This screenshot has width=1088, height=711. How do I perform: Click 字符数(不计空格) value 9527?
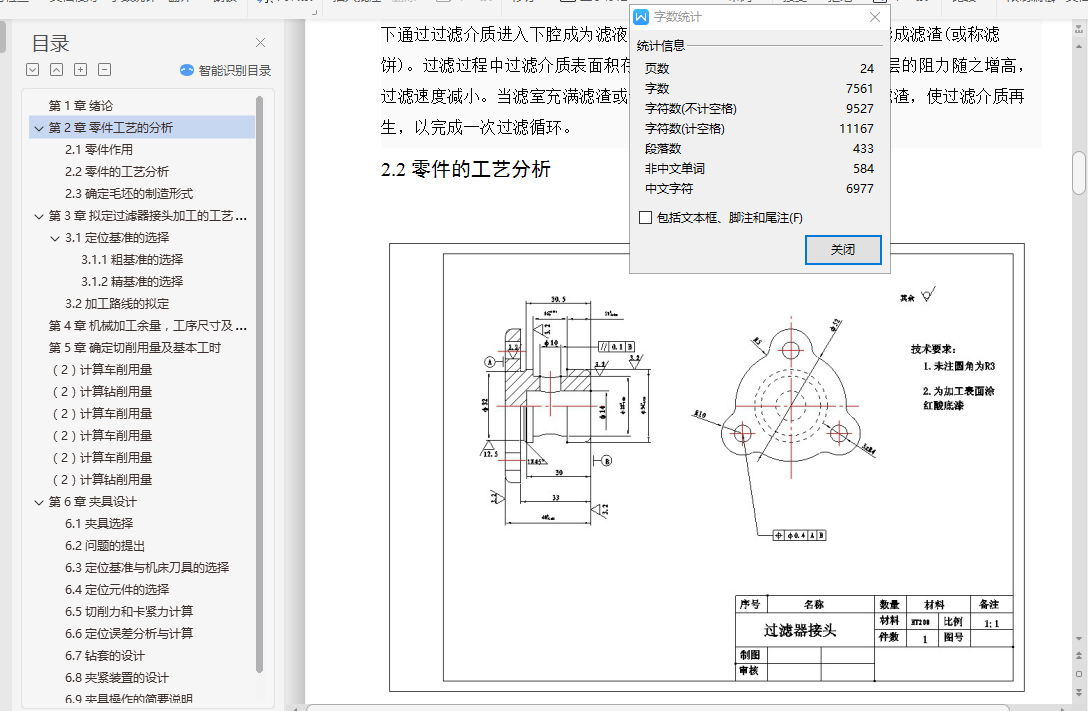[x=860, y=109]
